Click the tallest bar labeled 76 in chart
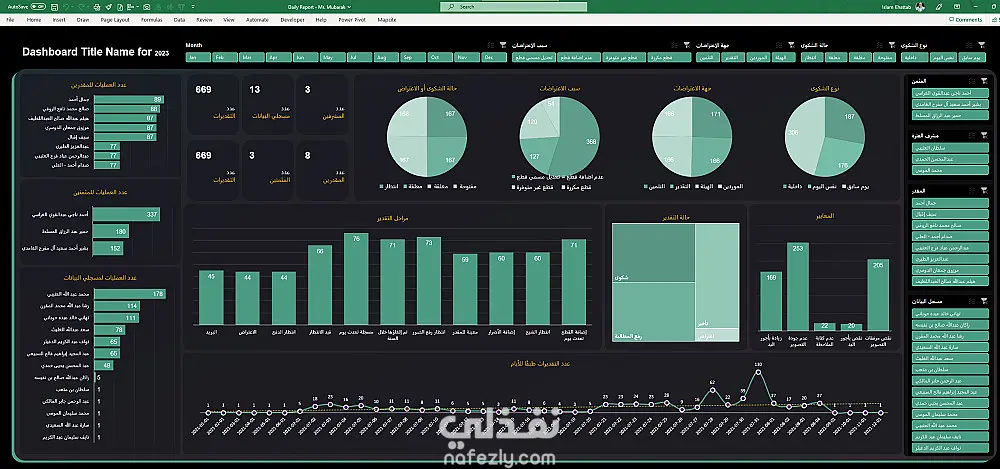Screen dimensions: 1000x469 click(x=356, y=278)
